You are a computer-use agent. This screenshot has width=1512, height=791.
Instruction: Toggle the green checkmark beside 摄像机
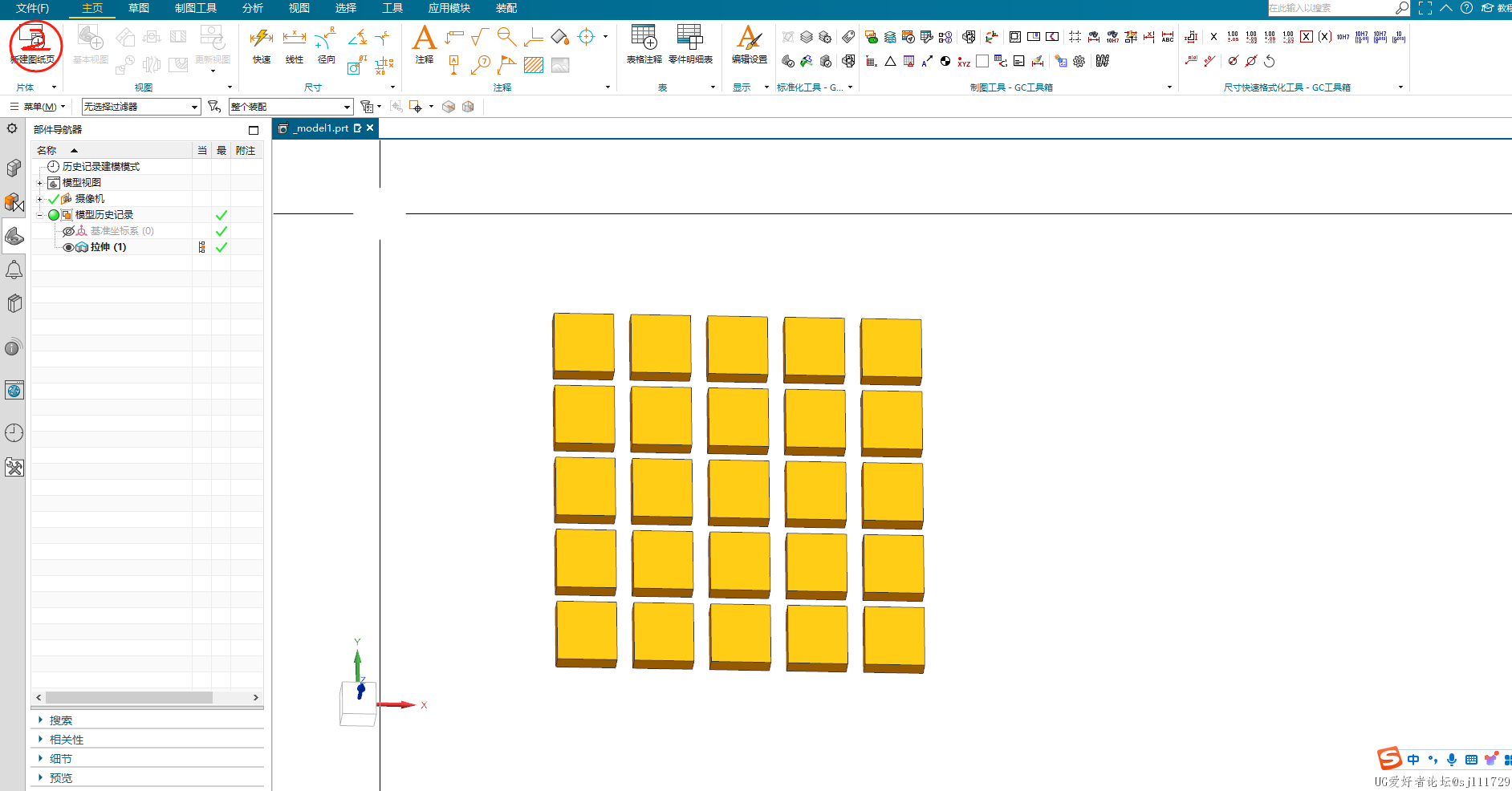[x=54, y=199]
